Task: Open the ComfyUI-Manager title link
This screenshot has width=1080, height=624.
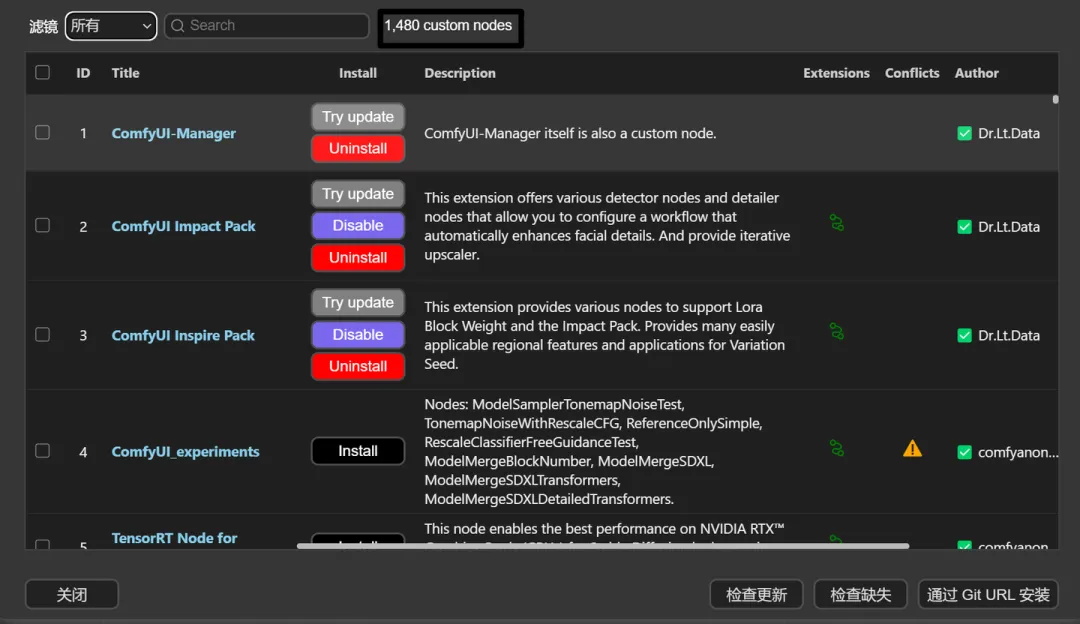Action: tap(174, 134)
